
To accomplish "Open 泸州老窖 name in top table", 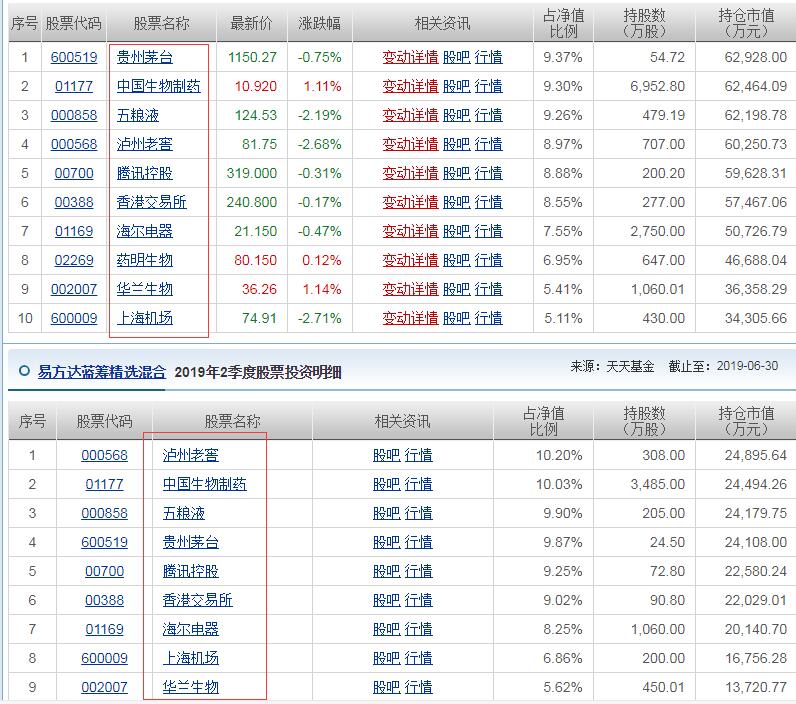I will (145, 144).
